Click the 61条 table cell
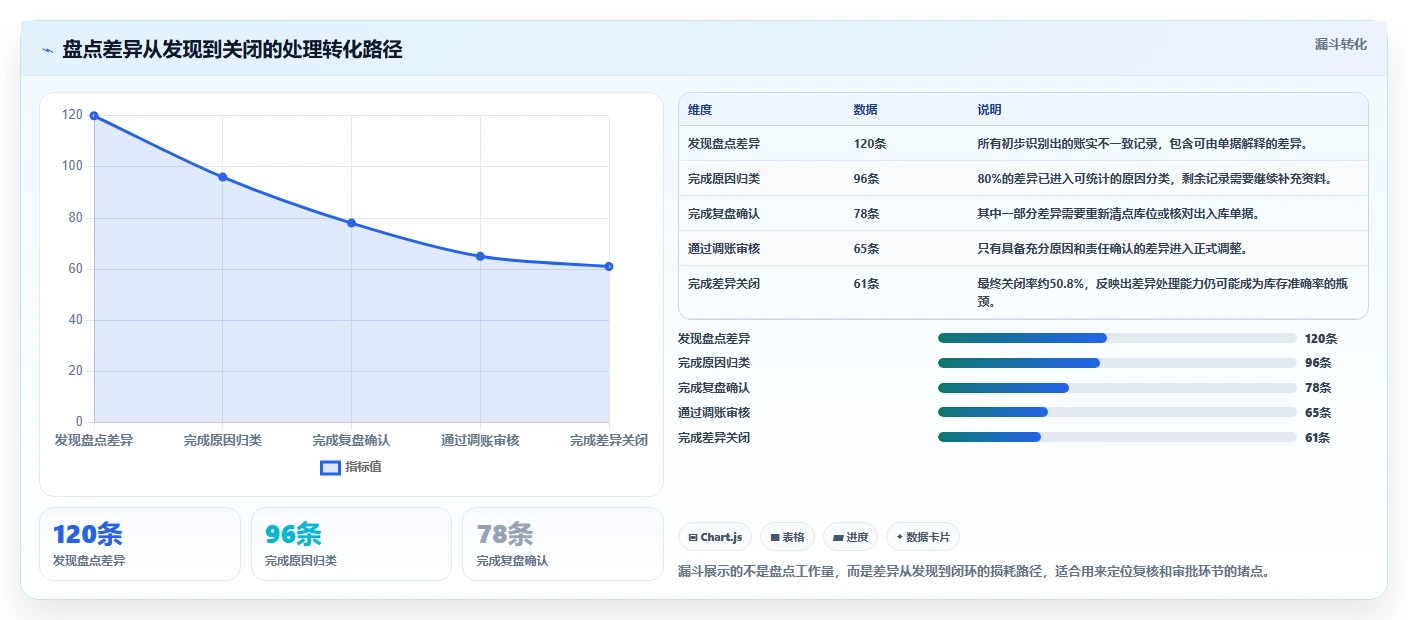 pos(866,284)
